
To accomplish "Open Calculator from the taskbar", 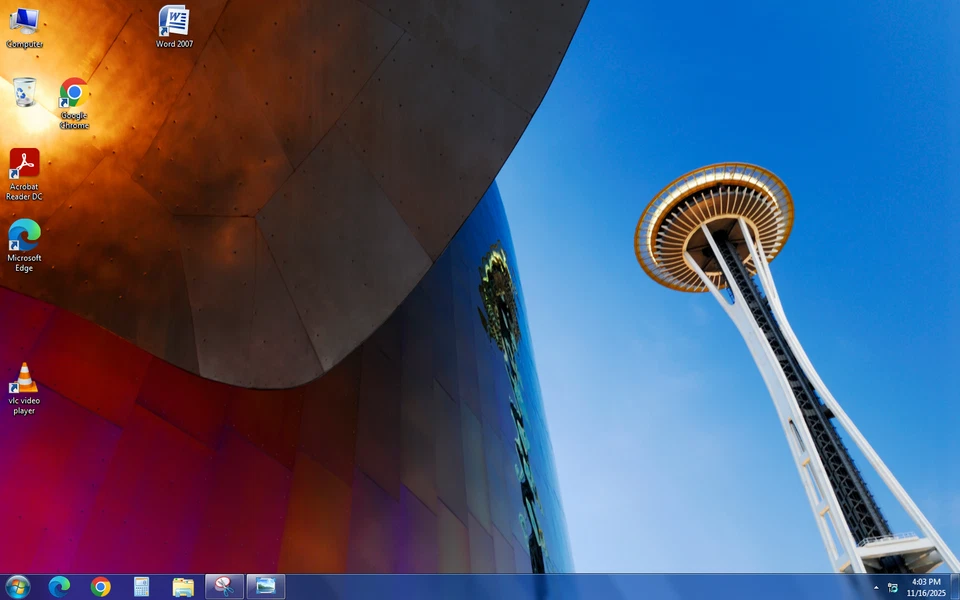I will pyautogui.click(x=140, y=586).
